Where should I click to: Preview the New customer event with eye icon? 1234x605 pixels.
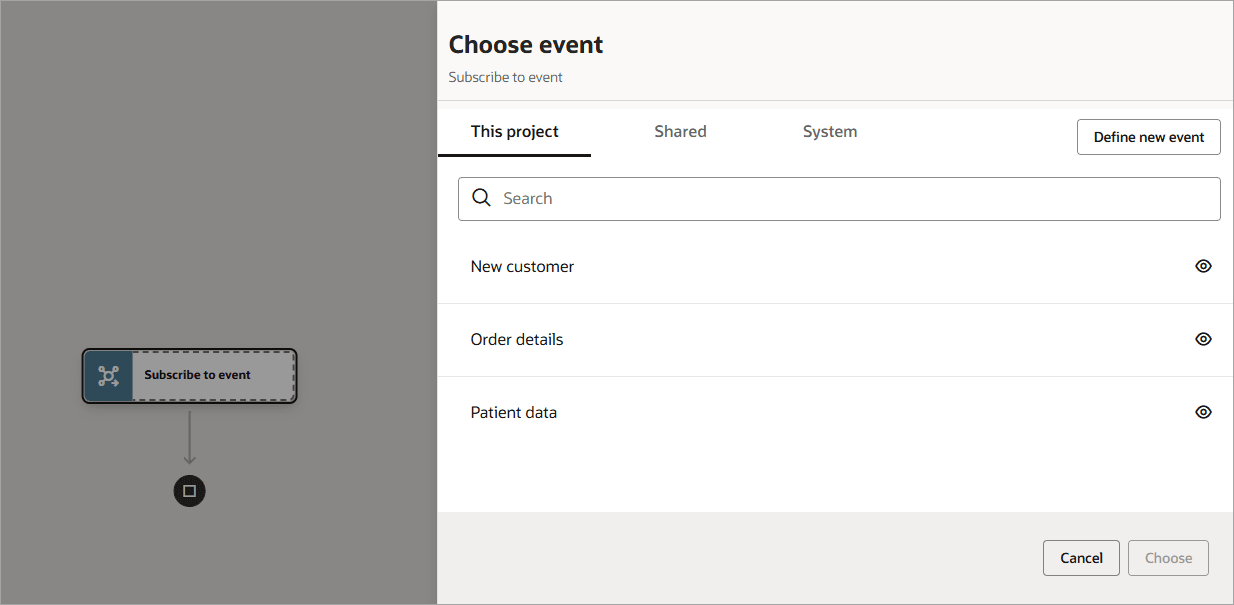pyautogui.click(x=1203, y=266)
